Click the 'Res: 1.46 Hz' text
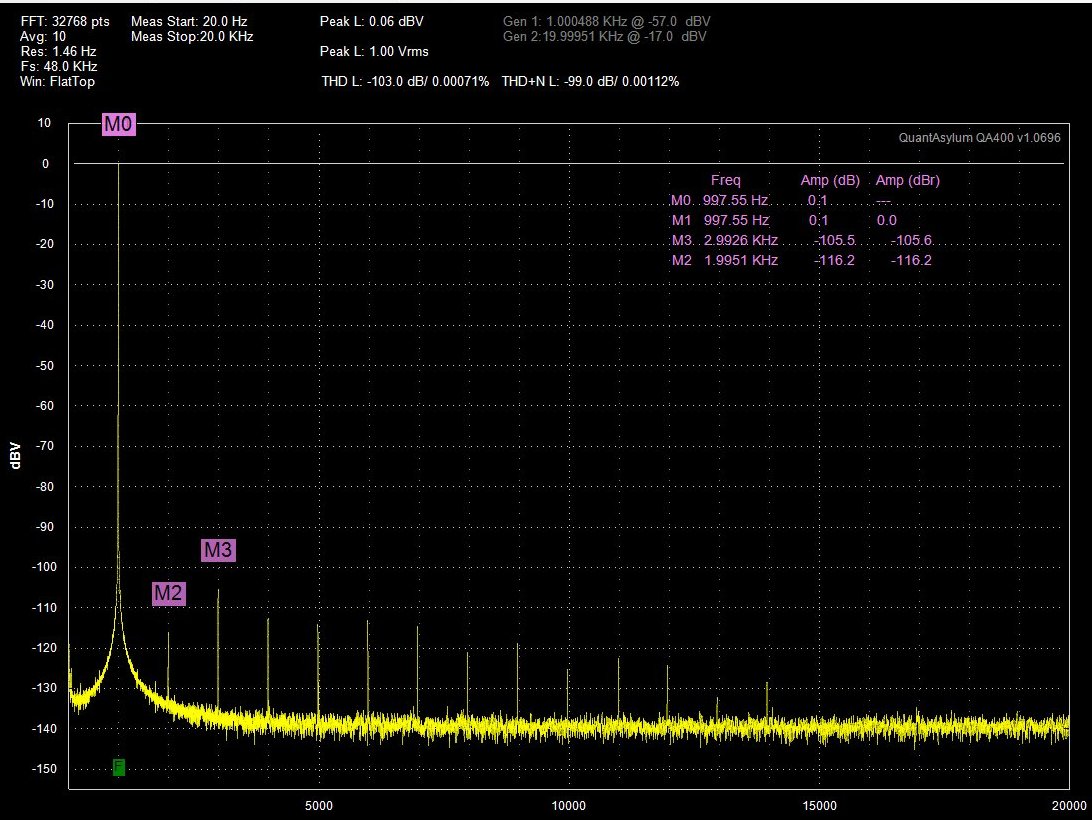Image resolution: width=1092 pixels, height=820 pixels. (58, 52)
